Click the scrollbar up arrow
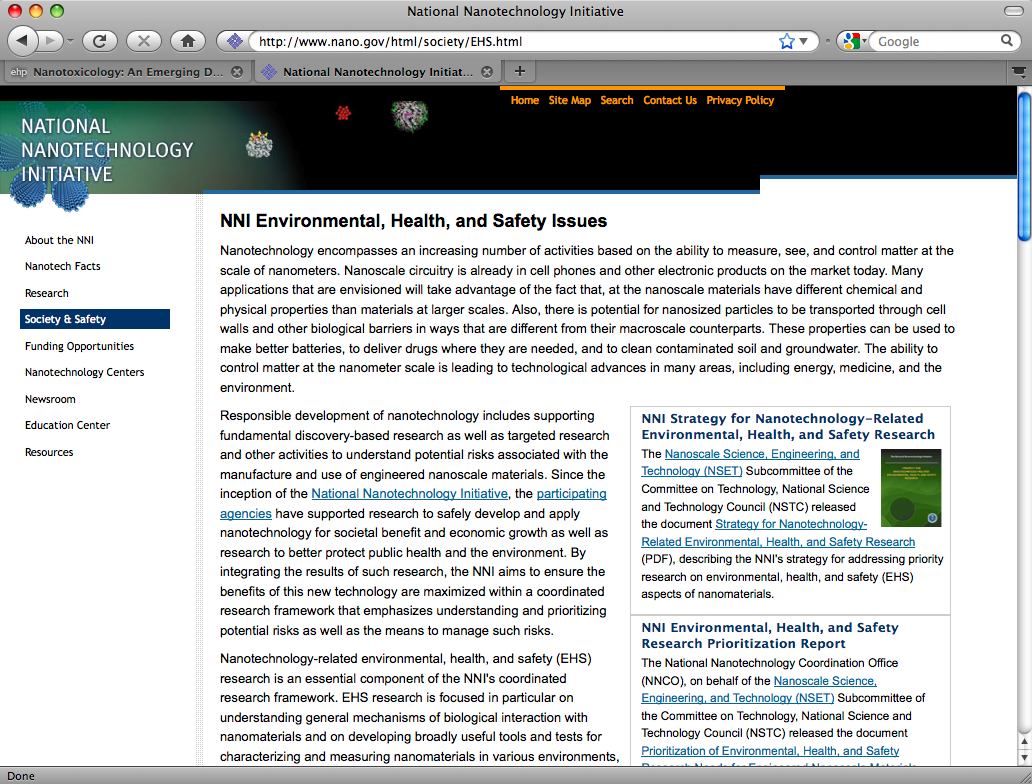Image resolution: width=1032 pixels, height=784 pixels. [1024, 741]
